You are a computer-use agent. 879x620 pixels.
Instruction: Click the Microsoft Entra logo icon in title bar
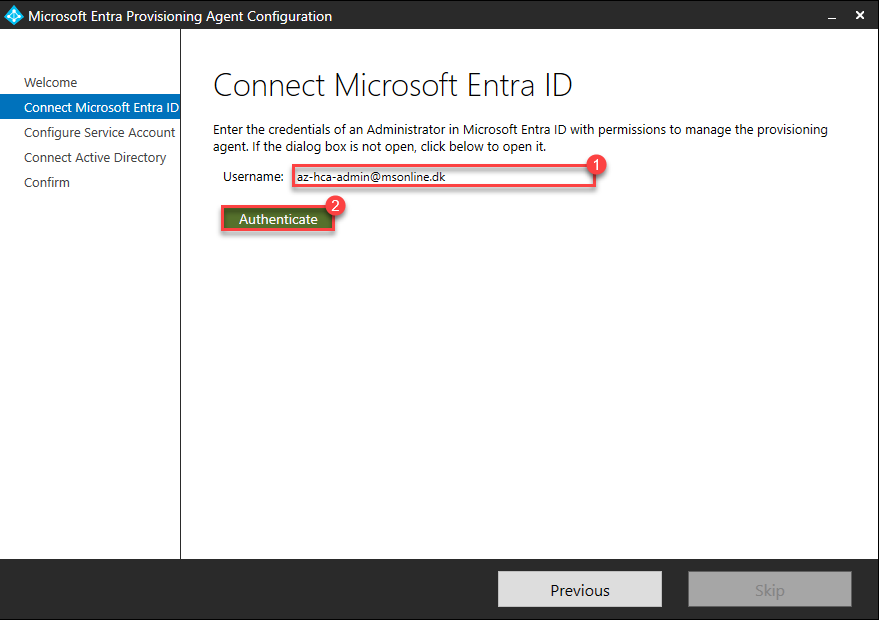click(13, 16)
